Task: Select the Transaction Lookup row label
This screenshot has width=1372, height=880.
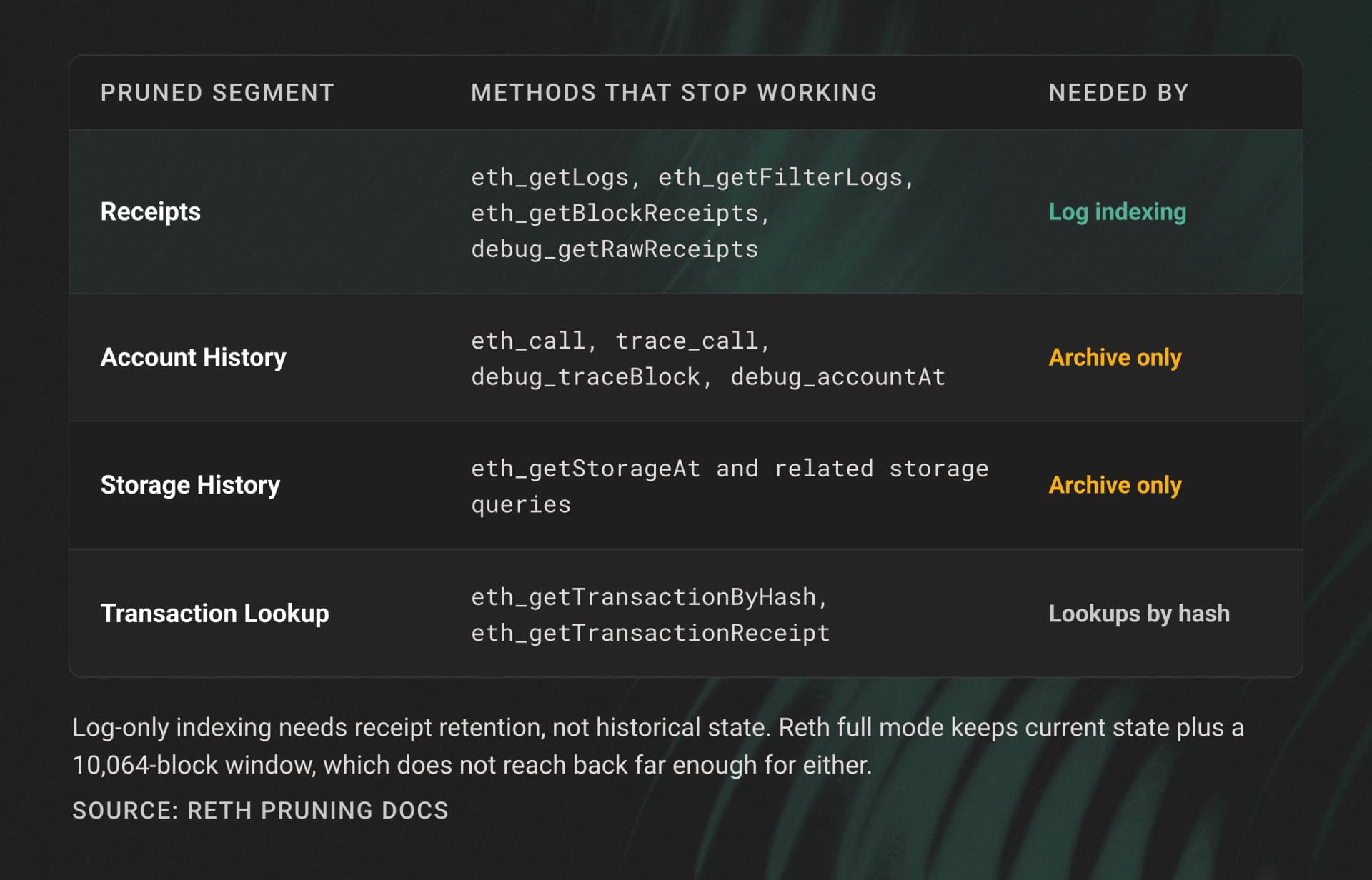Action: [x=214, y=614]
